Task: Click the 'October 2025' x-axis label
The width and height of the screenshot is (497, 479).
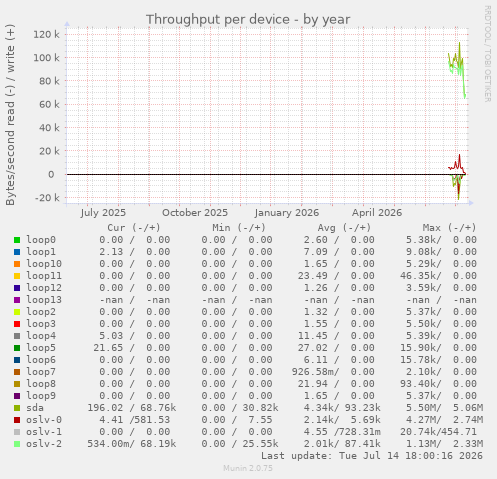Action: (x=195, y=213)
